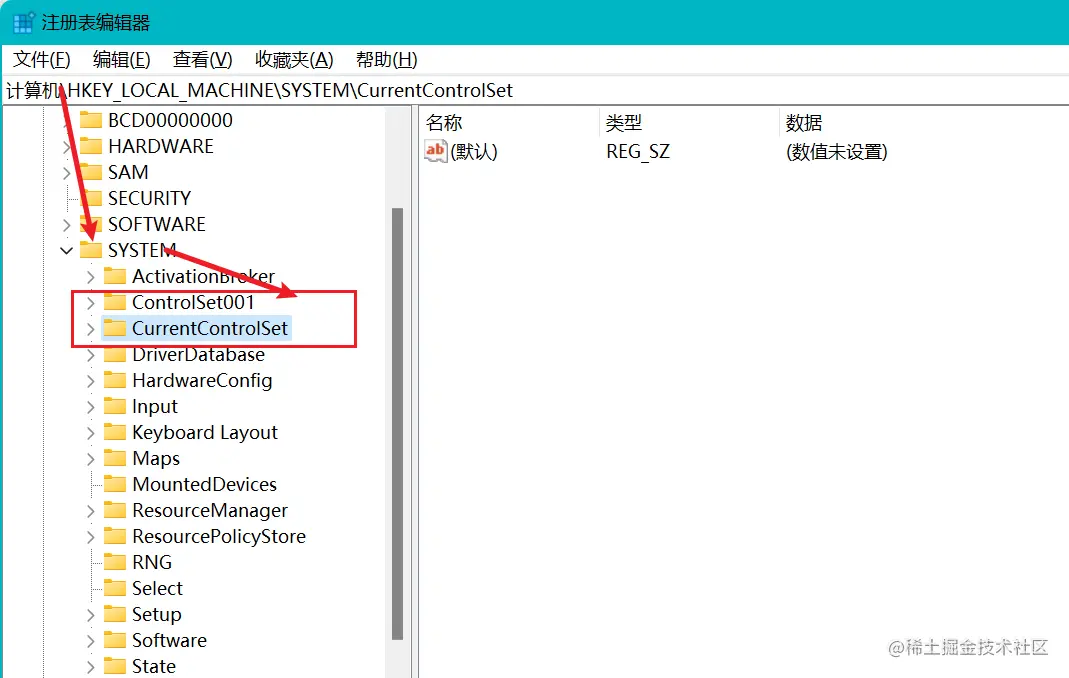The image size is (1069, 678).
Task: Select the HardwareConfig folder icon
Action: [115, 380]
